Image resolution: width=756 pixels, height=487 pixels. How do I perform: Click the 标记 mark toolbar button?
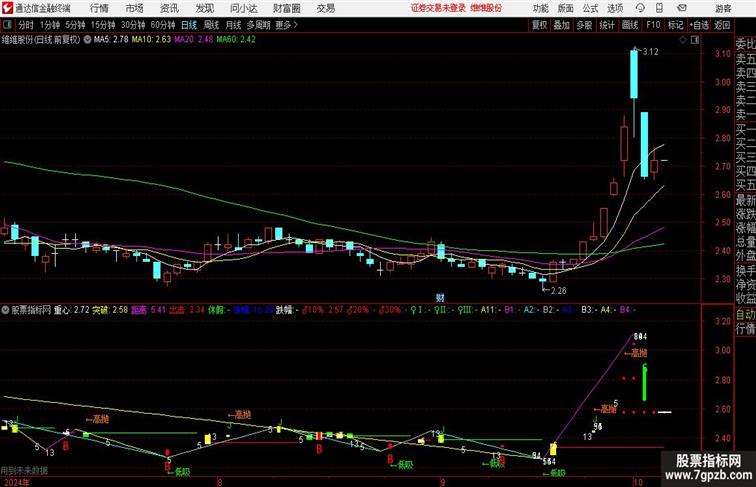pos(675,25)
